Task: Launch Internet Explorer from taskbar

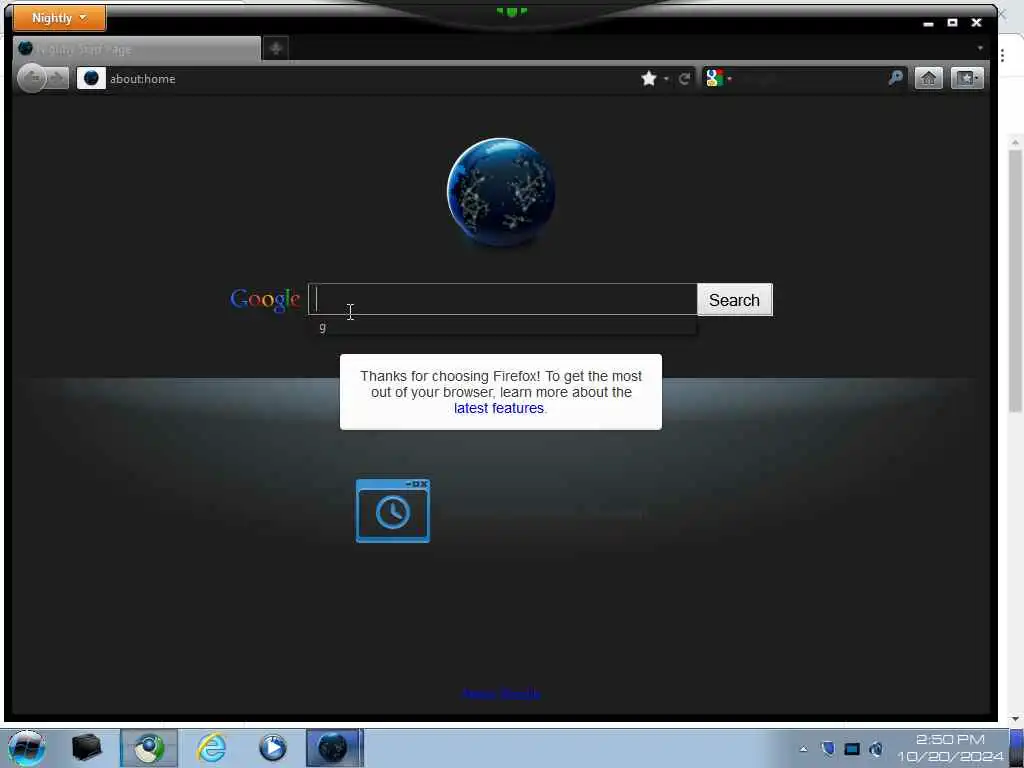Action: [x=212, y=748]
